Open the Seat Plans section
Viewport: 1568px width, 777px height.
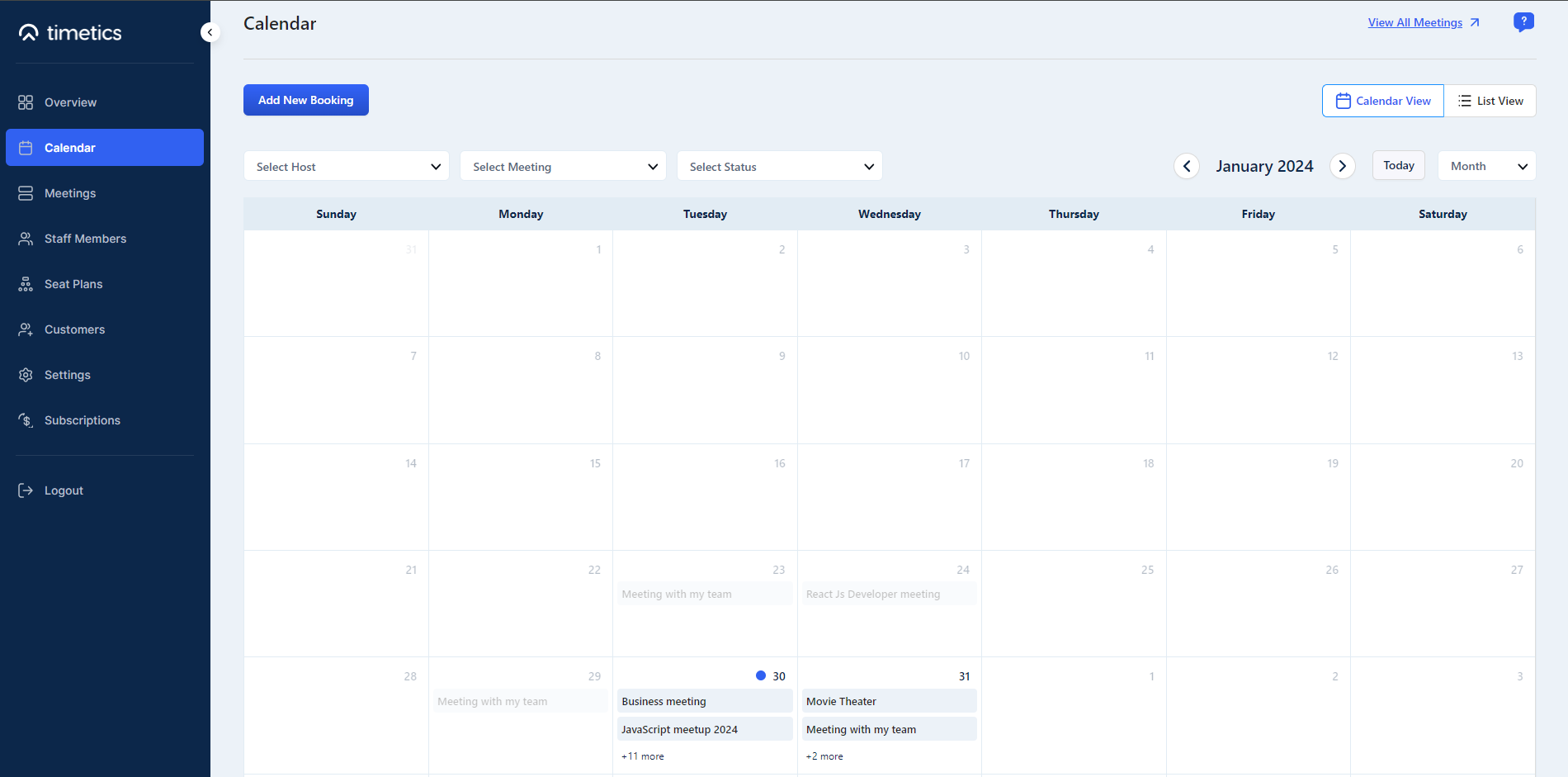[73, 283]
